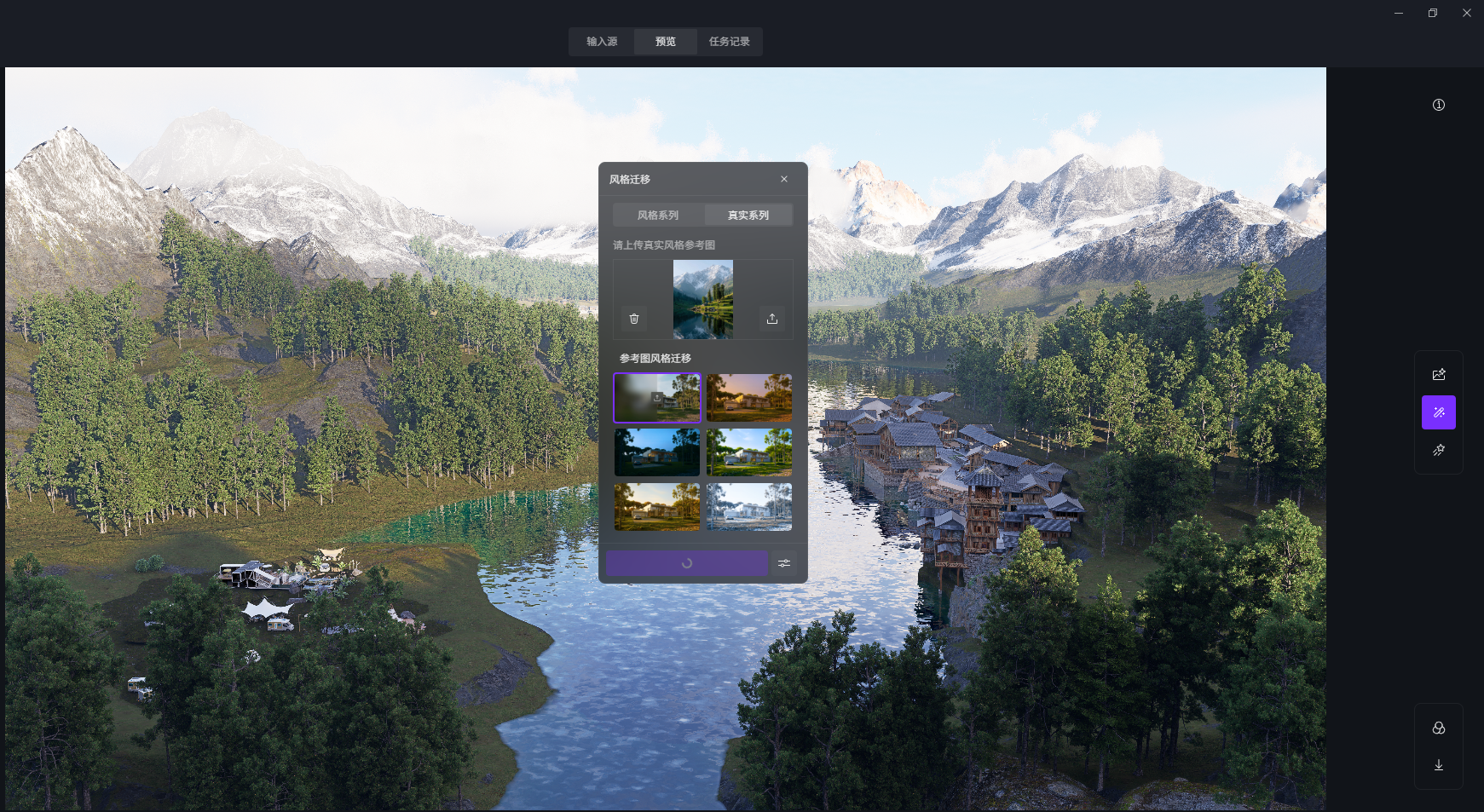This screenshot has height=812, width=1484.
Task: Click the info icon in the right sidebar
Action: [x=1439, y=105]
